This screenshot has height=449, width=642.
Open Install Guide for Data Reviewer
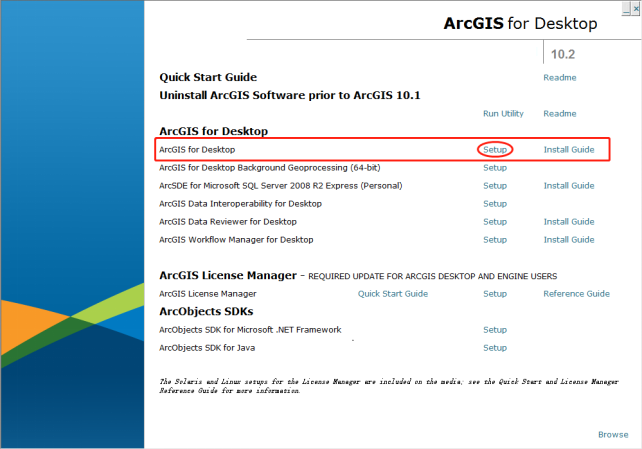click(x=569, y=221)
